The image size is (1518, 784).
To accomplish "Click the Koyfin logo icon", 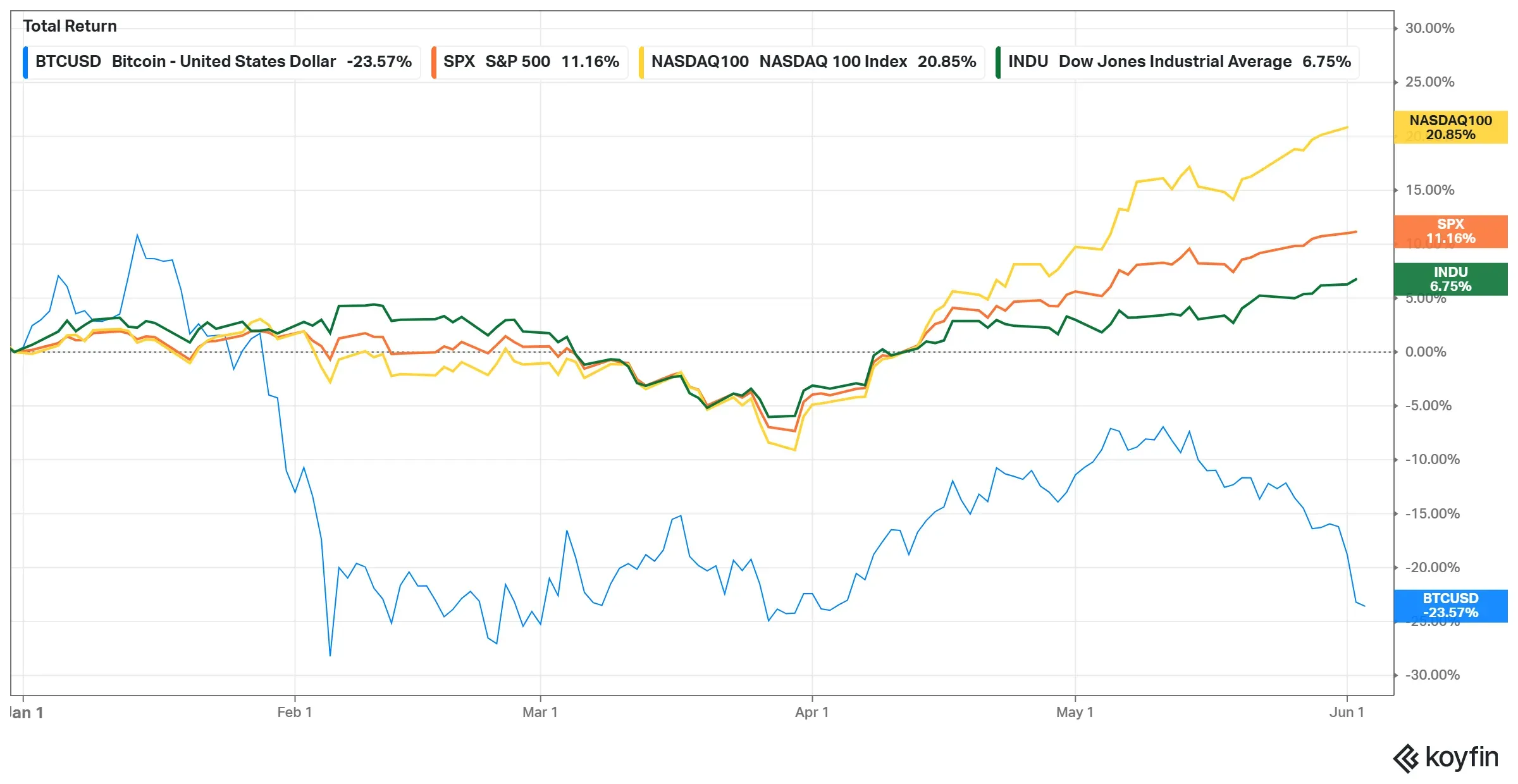I will (1406, 759).
